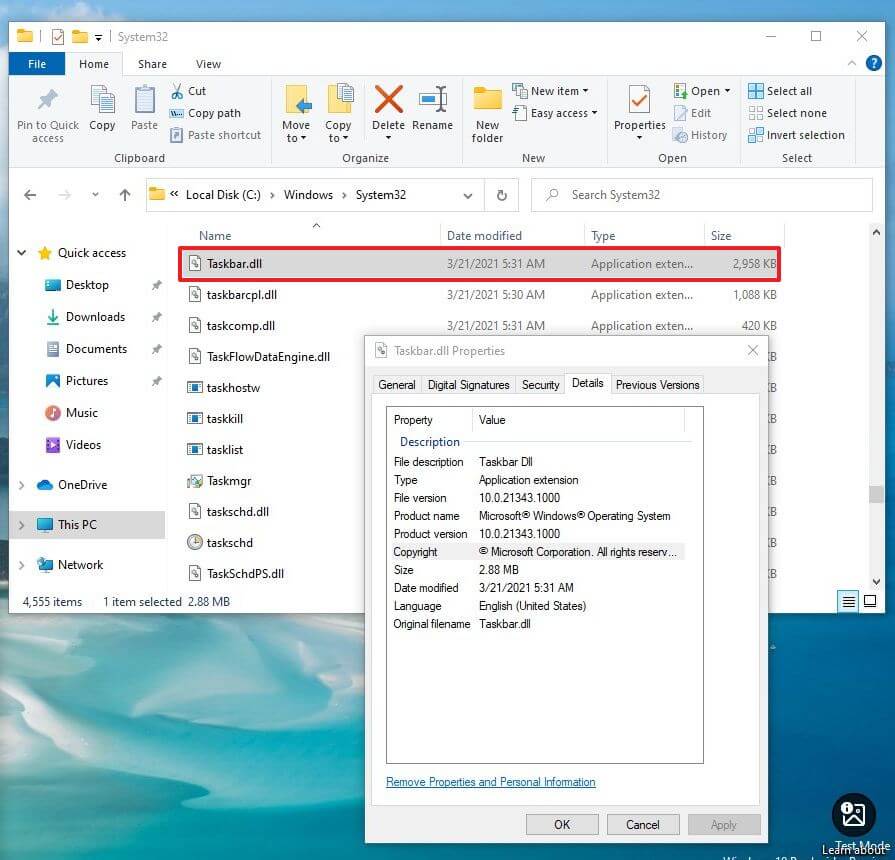Open Downloads in the navigation pane
Viewport: 895px width, 860px height.
tap(95, 317)
